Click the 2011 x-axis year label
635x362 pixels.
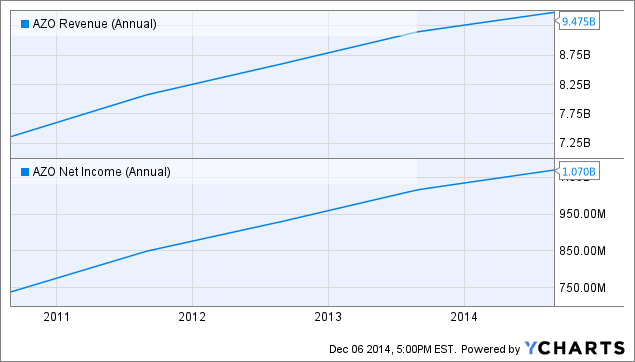(56, 317)
